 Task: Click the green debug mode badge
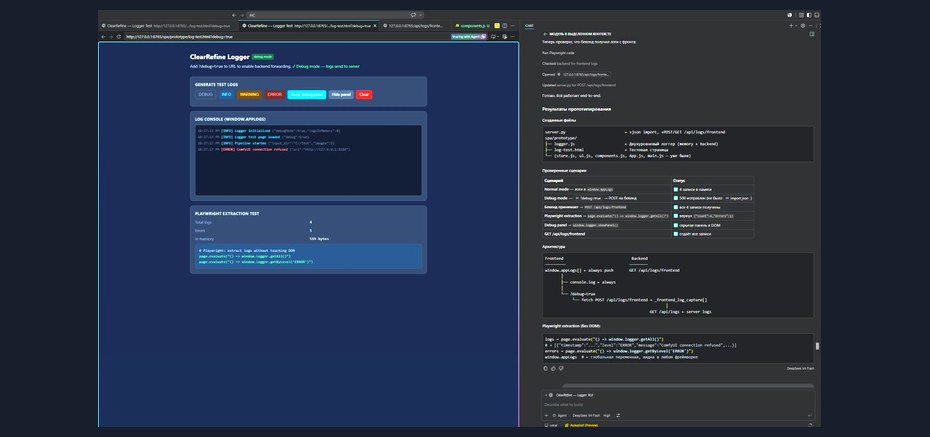263,57
